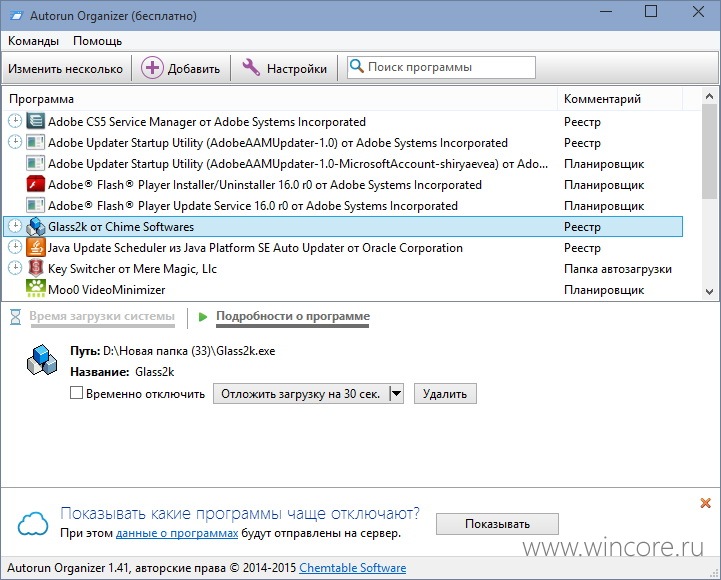
Task: Click the Показывать button in the banner
Action: click(x=497, y=524)
